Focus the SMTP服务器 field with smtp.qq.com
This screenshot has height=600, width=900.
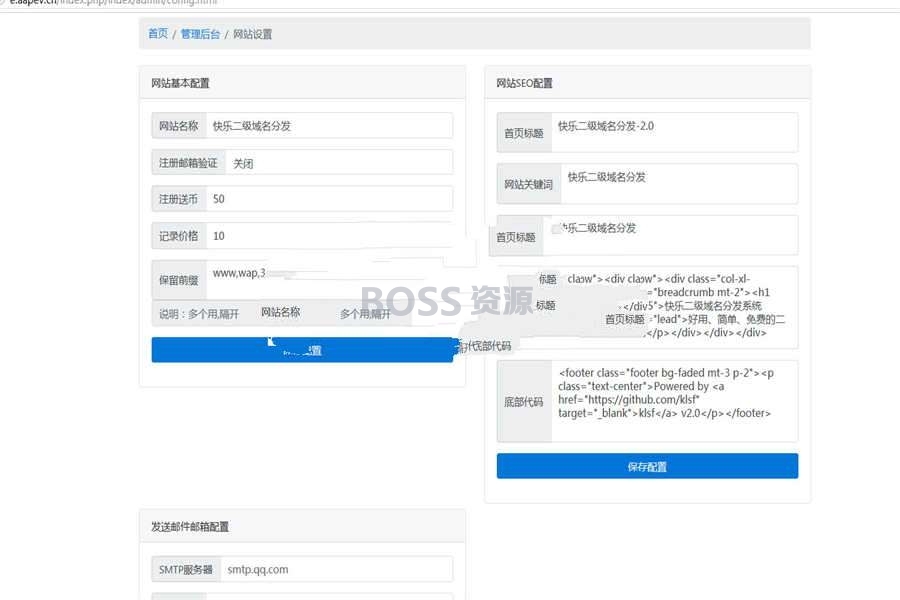pos(337,570)
